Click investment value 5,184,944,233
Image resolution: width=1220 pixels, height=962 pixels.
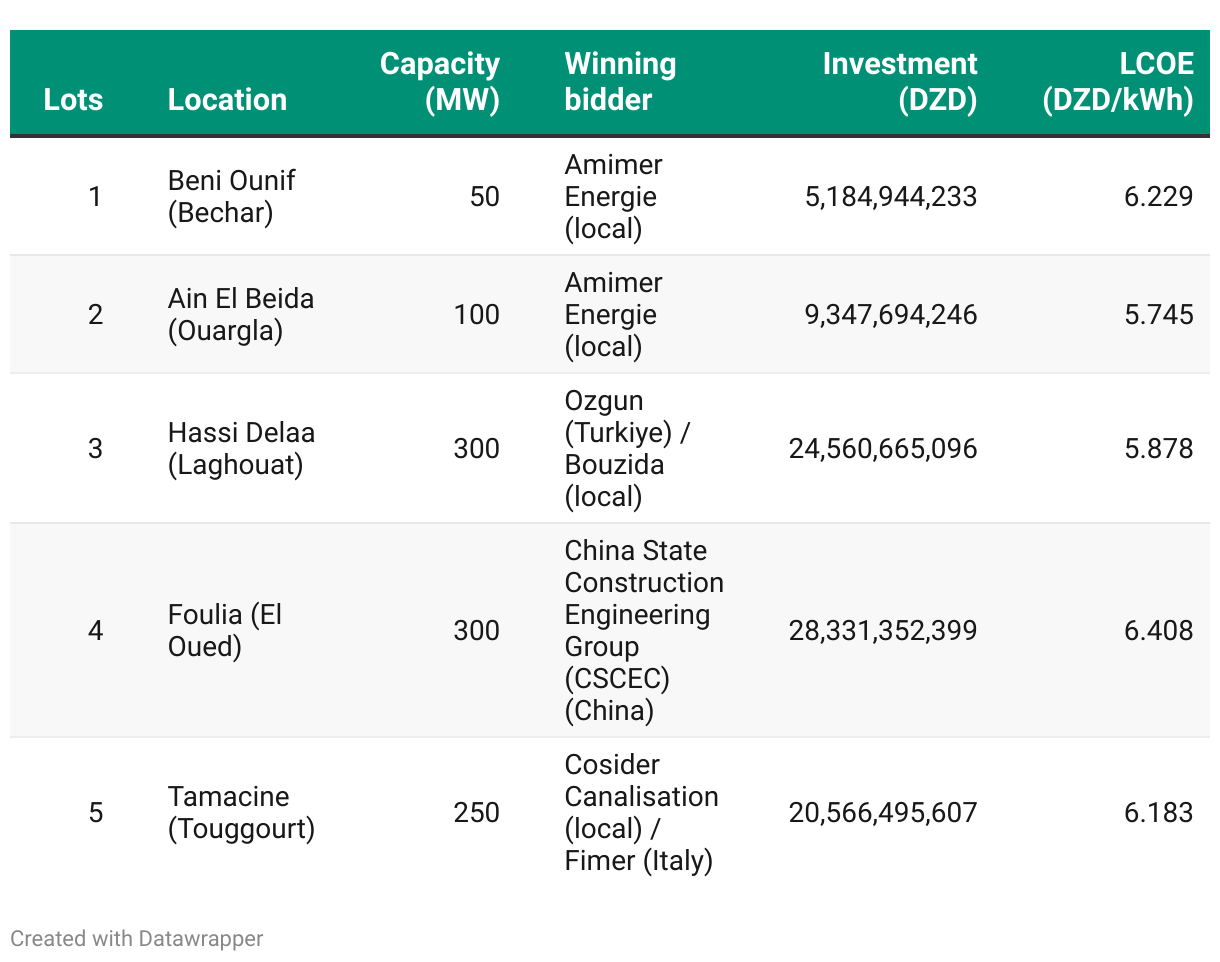tap(891, 197)
